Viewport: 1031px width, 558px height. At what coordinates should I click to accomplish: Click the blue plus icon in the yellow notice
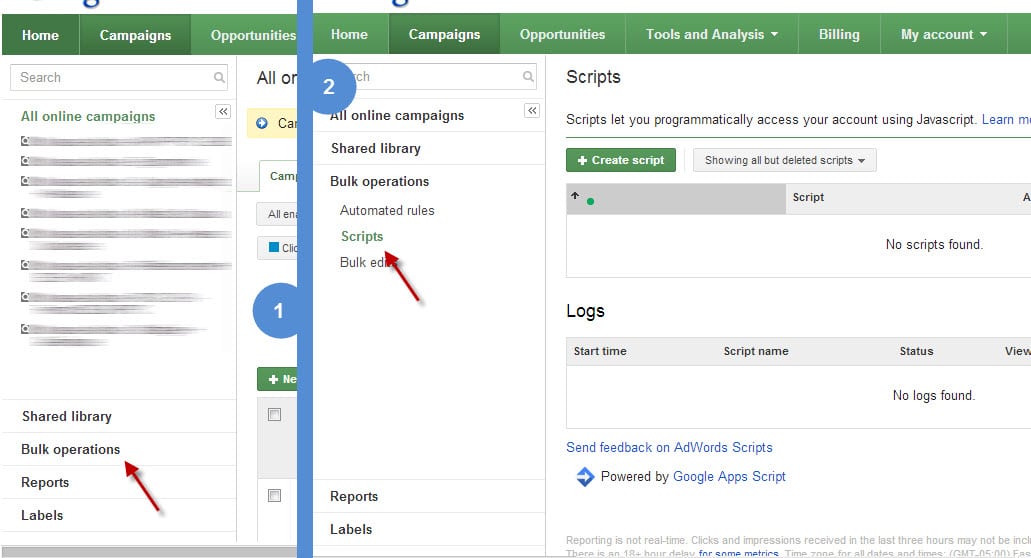(x=262, y=123)
